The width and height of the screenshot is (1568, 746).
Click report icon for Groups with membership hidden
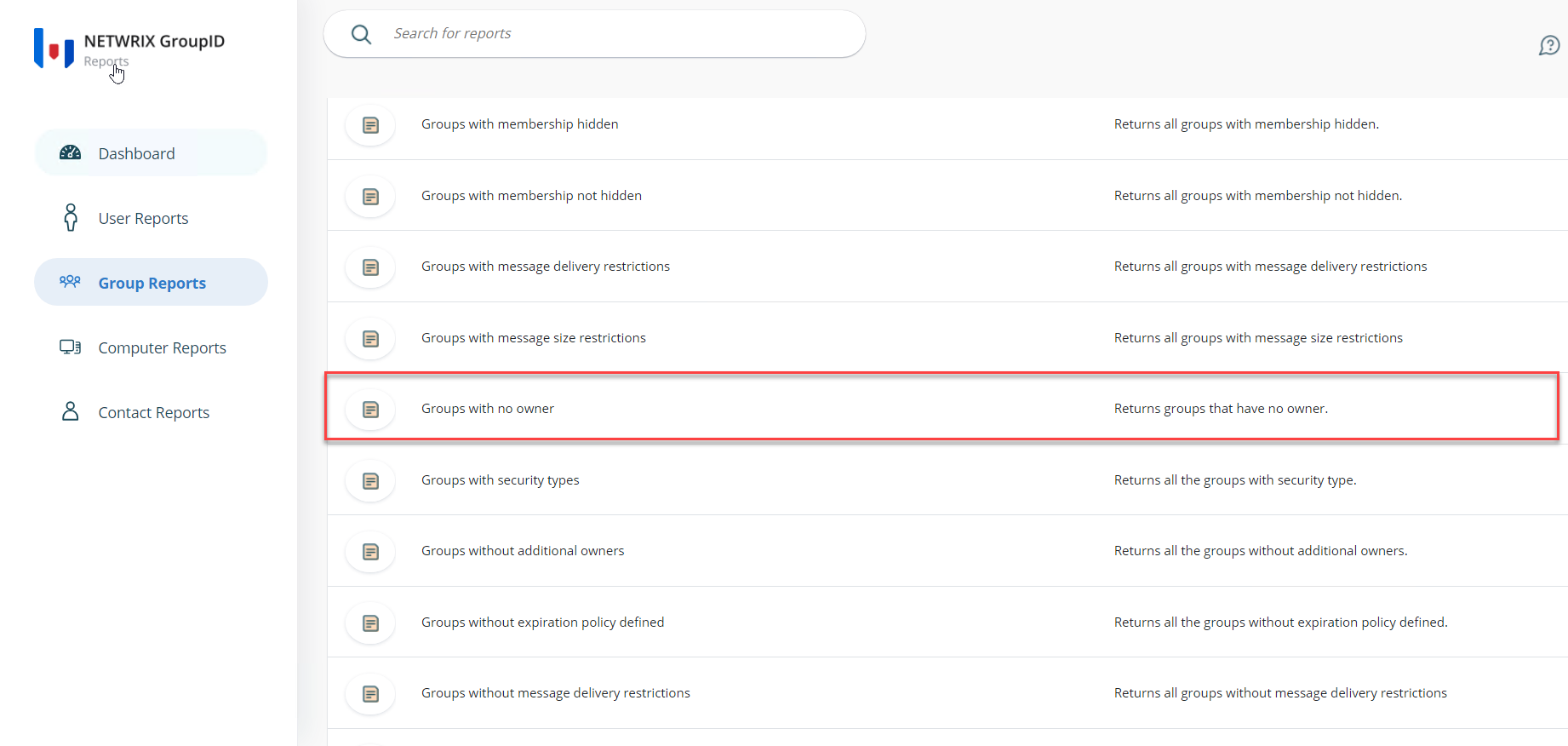coord(370,125)
